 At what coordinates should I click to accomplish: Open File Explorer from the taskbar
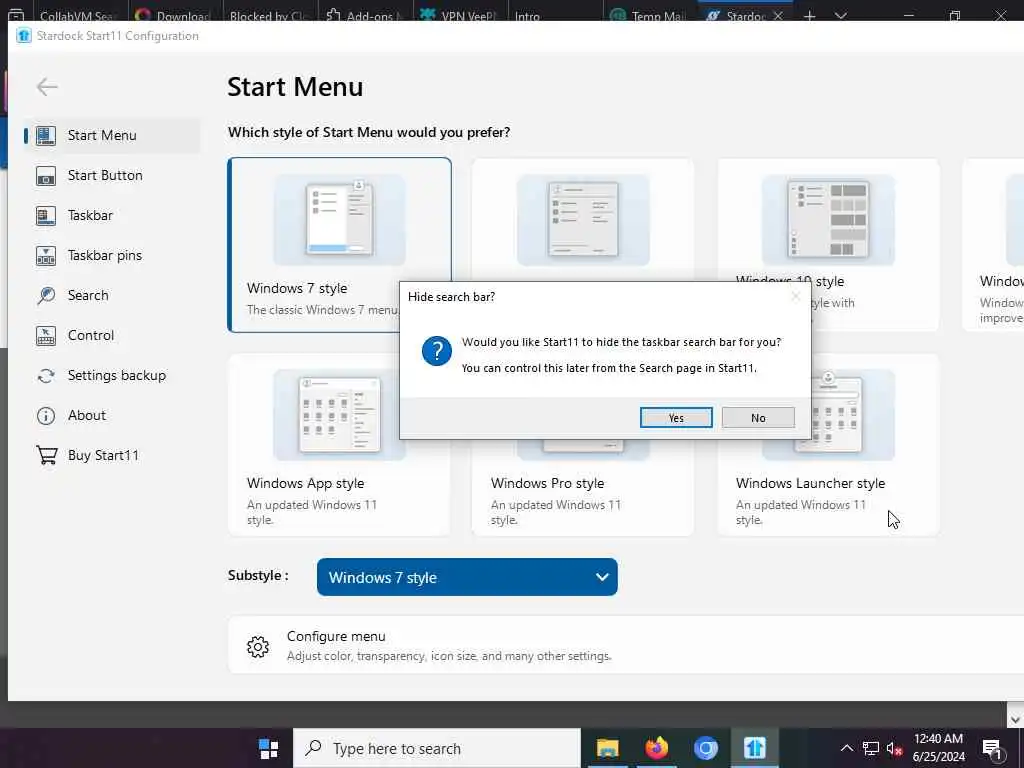[607, 748]
